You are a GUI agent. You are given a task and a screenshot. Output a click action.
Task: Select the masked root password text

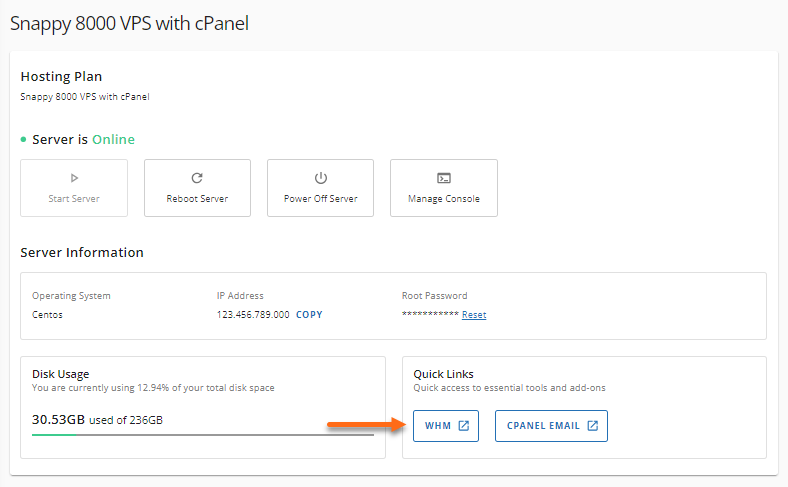(x=429, y=314)
